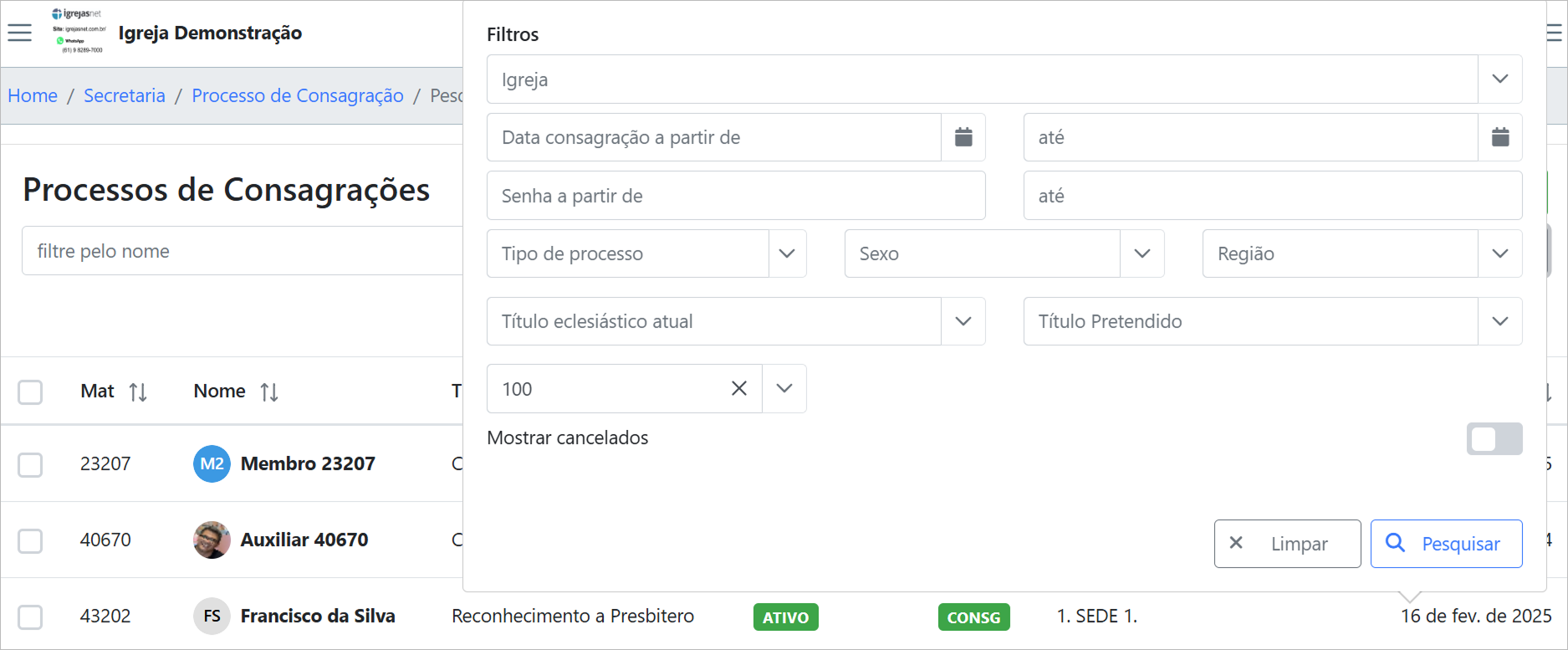1568x650 pixels.
Task: Open calendar for the end date field
Action: click(1500, 137)
